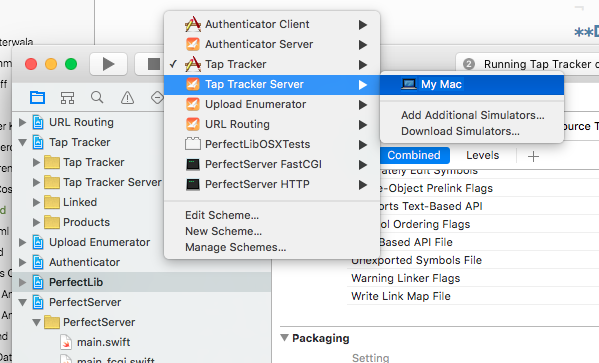
Task: Switch to the Levels view
Action: 482,155
